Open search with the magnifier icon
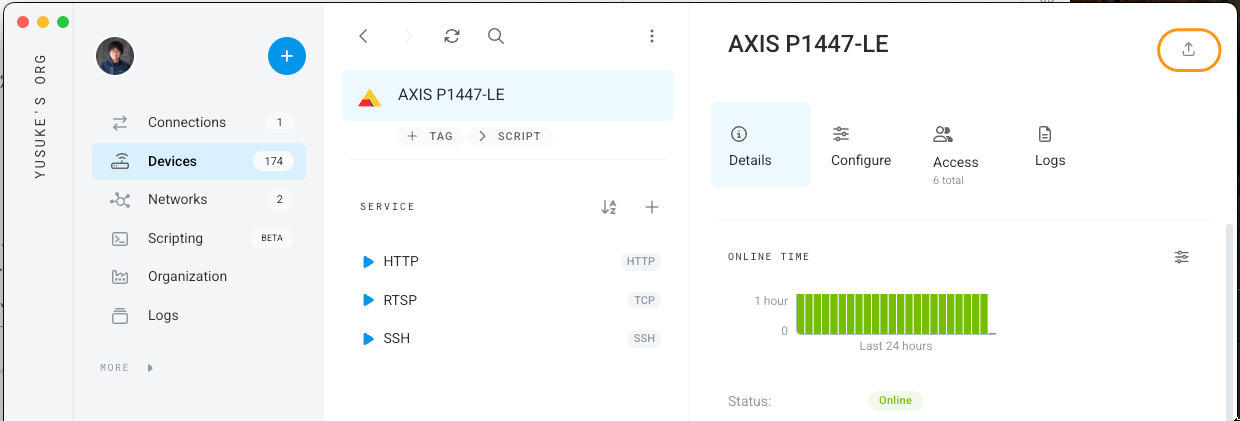1240x421 pixels. click(x=496, y=36)
